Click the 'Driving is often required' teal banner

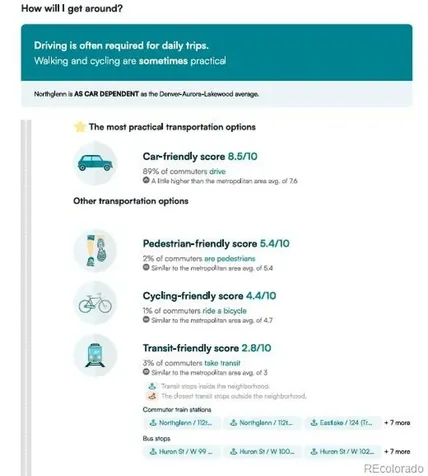tap(217, 52)
